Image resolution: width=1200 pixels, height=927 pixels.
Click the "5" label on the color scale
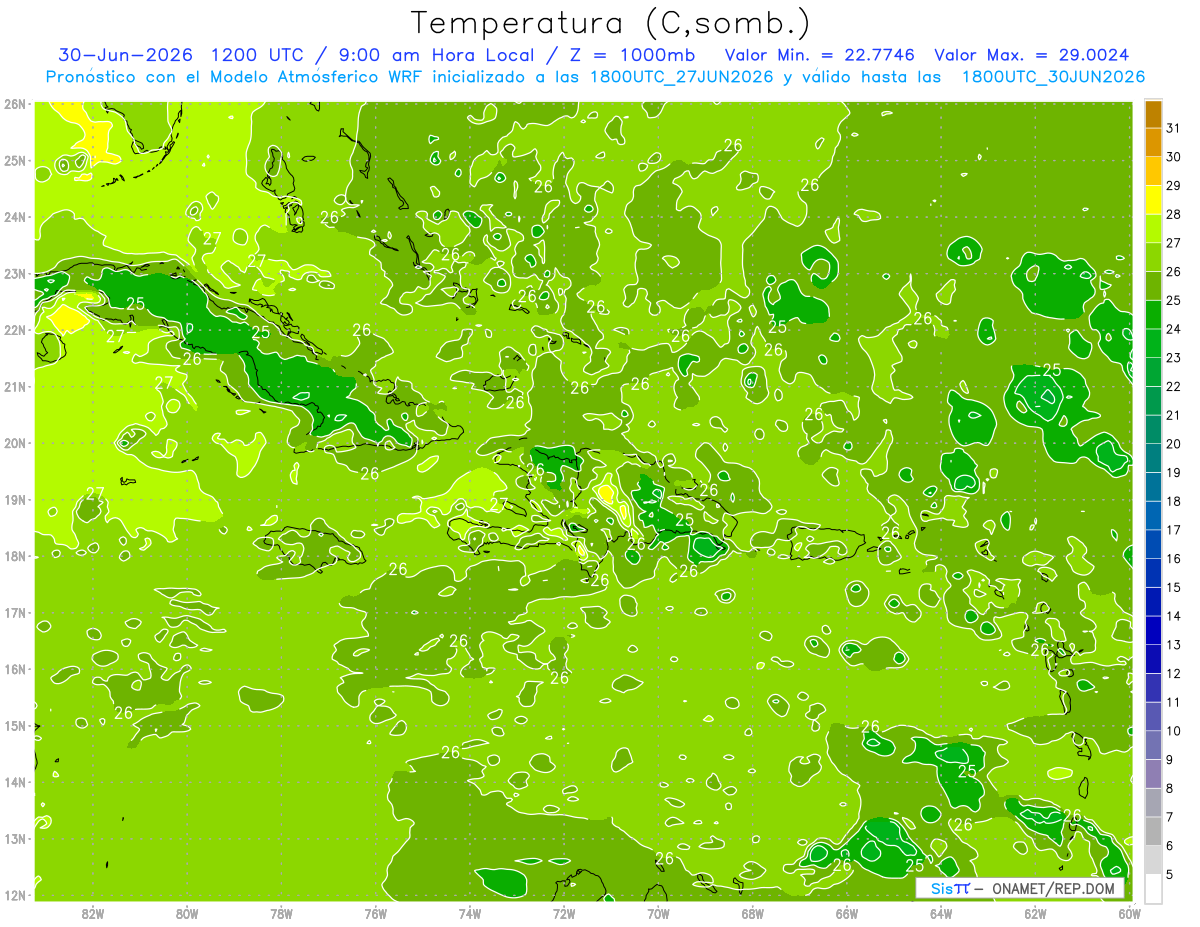point(1171,874)
